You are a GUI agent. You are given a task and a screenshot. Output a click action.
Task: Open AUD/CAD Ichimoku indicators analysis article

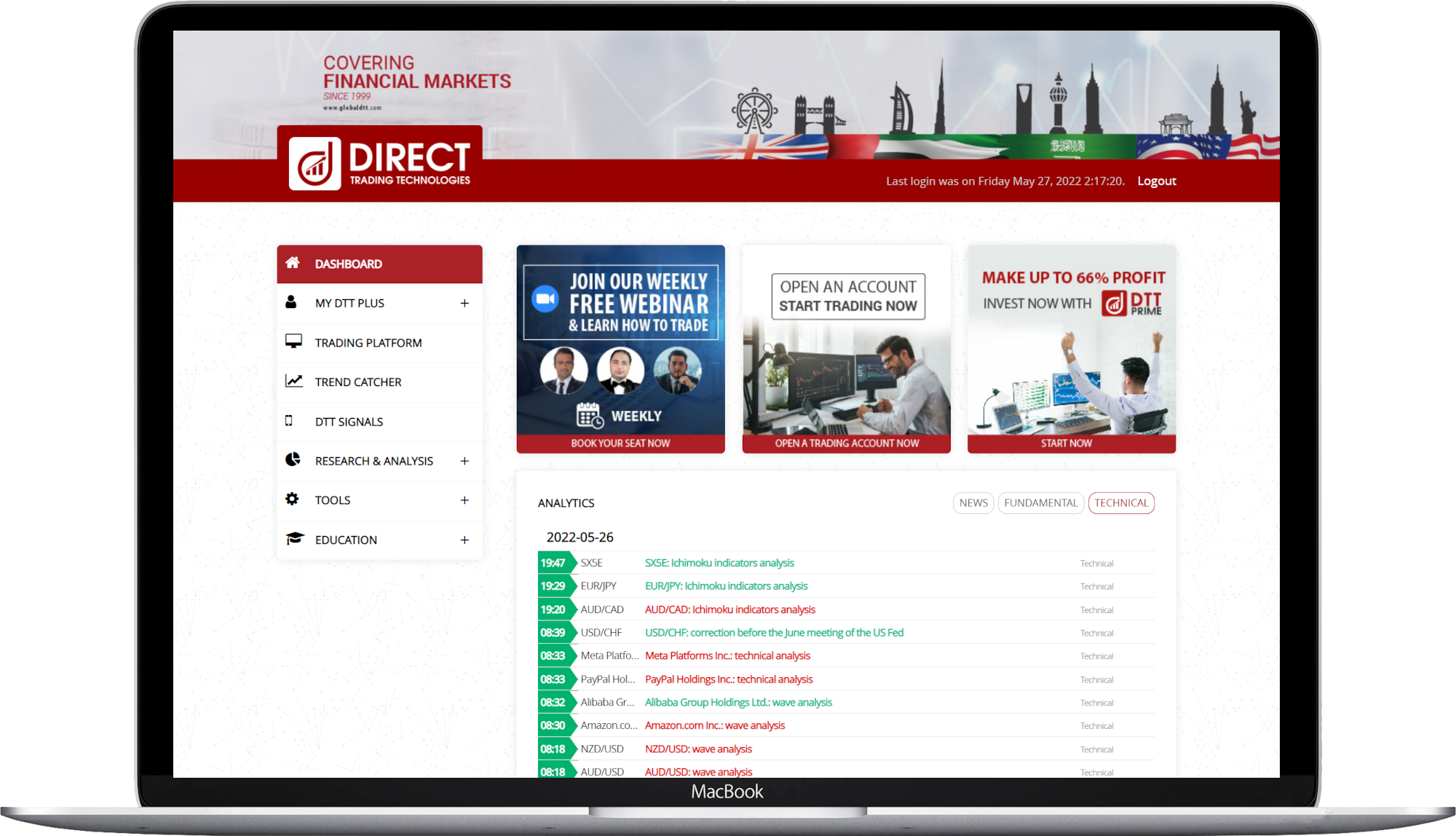click(730, 610)
